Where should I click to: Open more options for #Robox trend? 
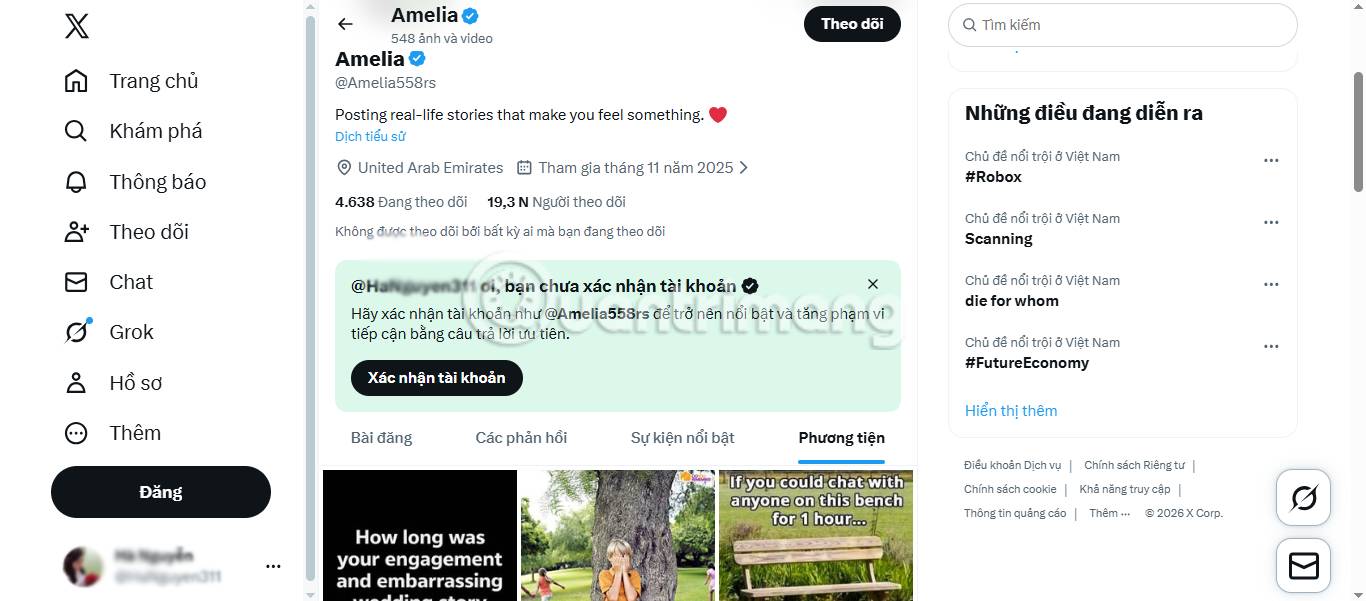[1271, 160]
